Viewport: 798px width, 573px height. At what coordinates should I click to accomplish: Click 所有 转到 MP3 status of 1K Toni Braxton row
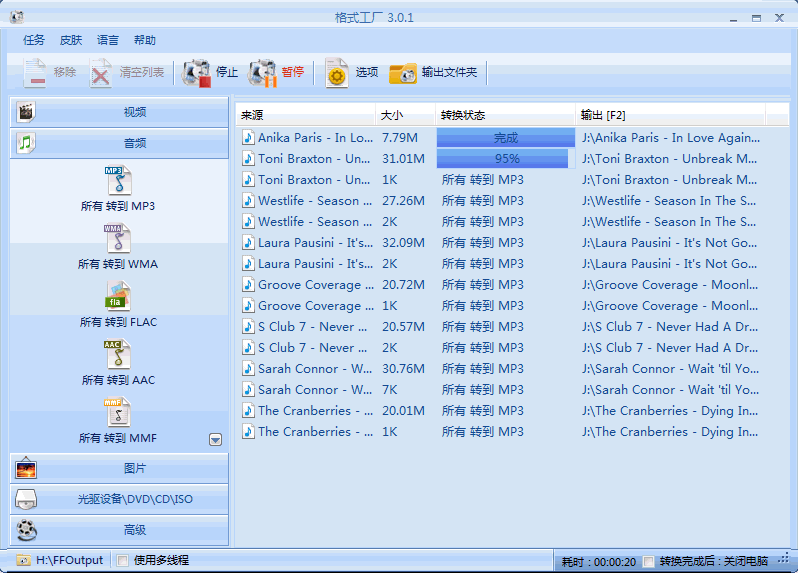(x=482, y=180)
